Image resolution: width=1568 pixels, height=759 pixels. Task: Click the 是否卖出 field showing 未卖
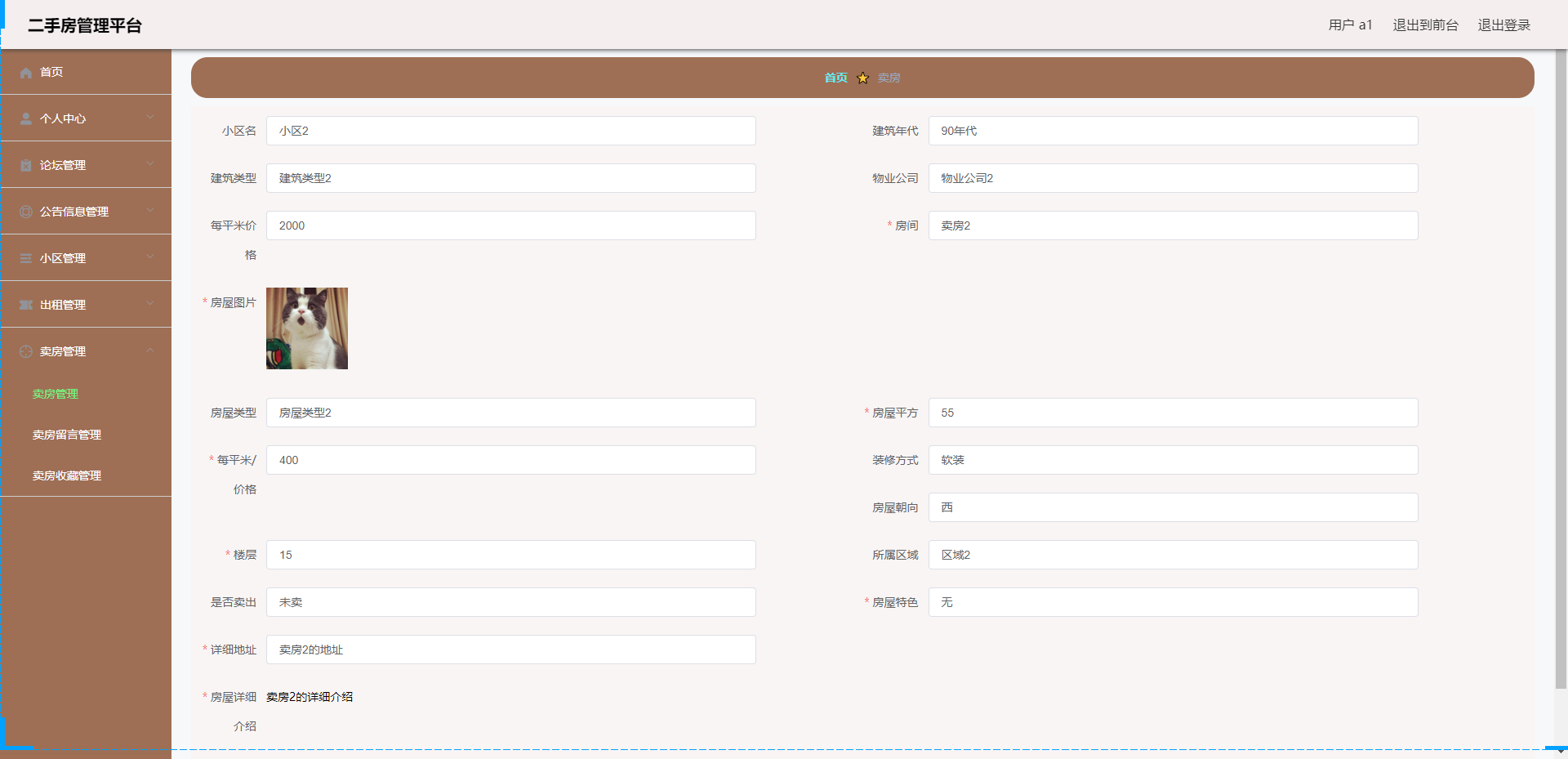pyautogui.click(x=511, y=602)
